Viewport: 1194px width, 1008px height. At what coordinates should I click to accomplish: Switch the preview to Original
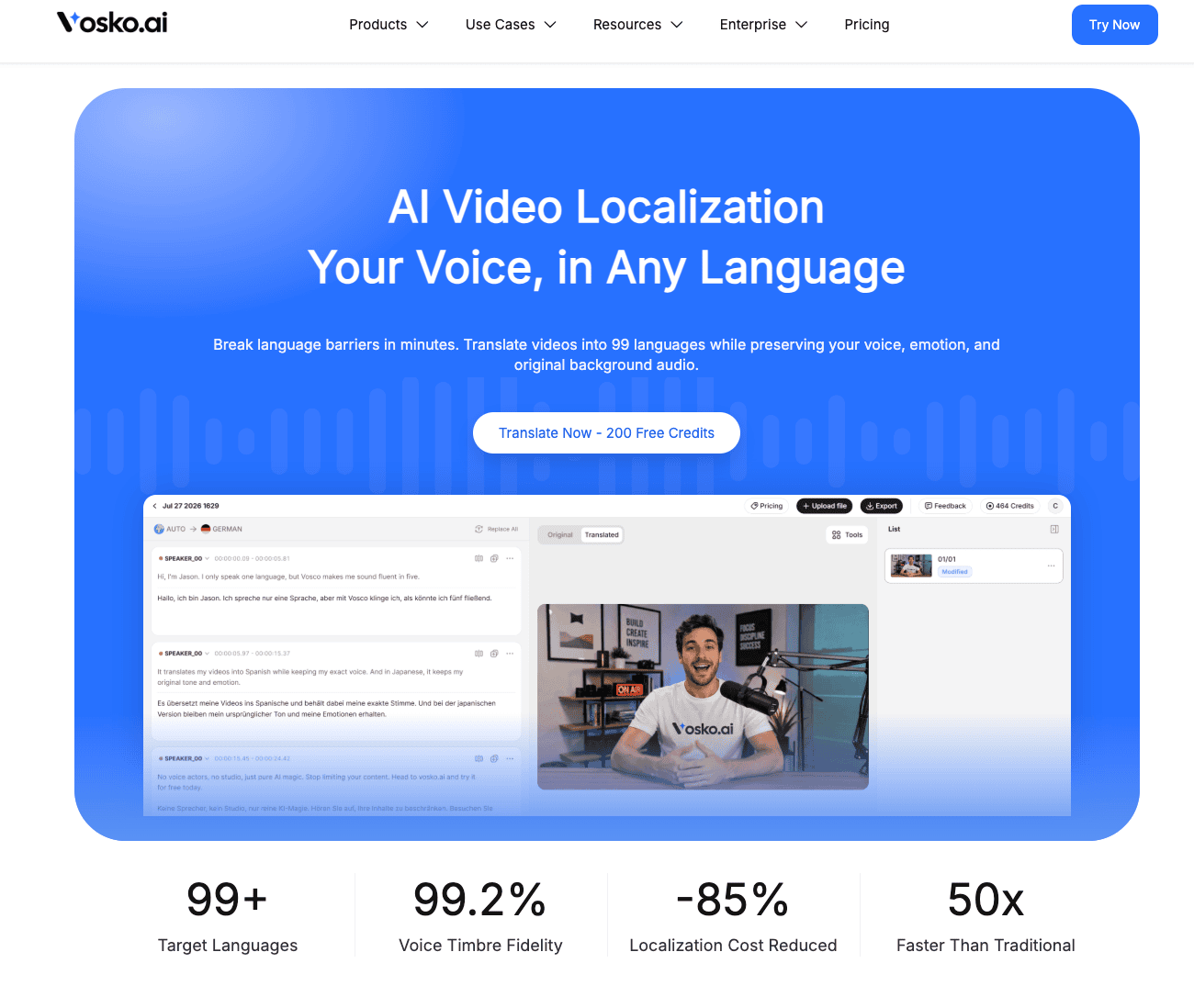click(560, 534)
